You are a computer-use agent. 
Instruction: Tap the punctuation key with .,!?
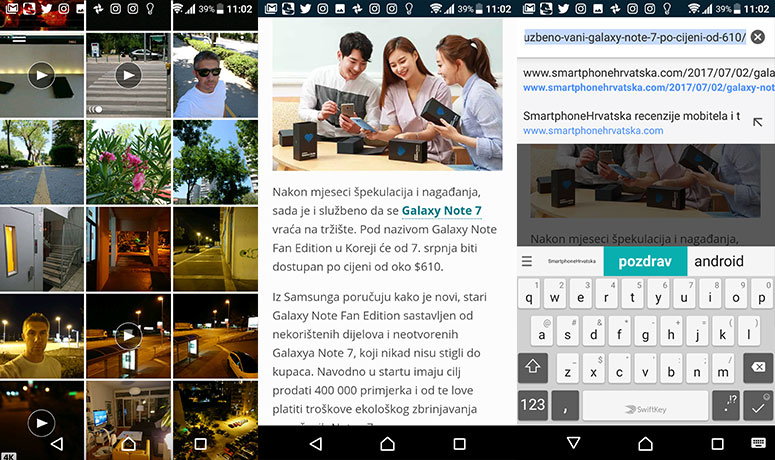point(726,406)
